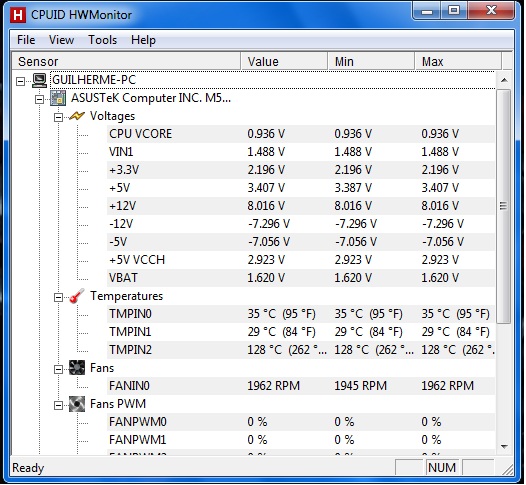This screenshot has width=526, height=485.
Task: Select the VIN1 sensor row
Action: [x=301, y=152]
